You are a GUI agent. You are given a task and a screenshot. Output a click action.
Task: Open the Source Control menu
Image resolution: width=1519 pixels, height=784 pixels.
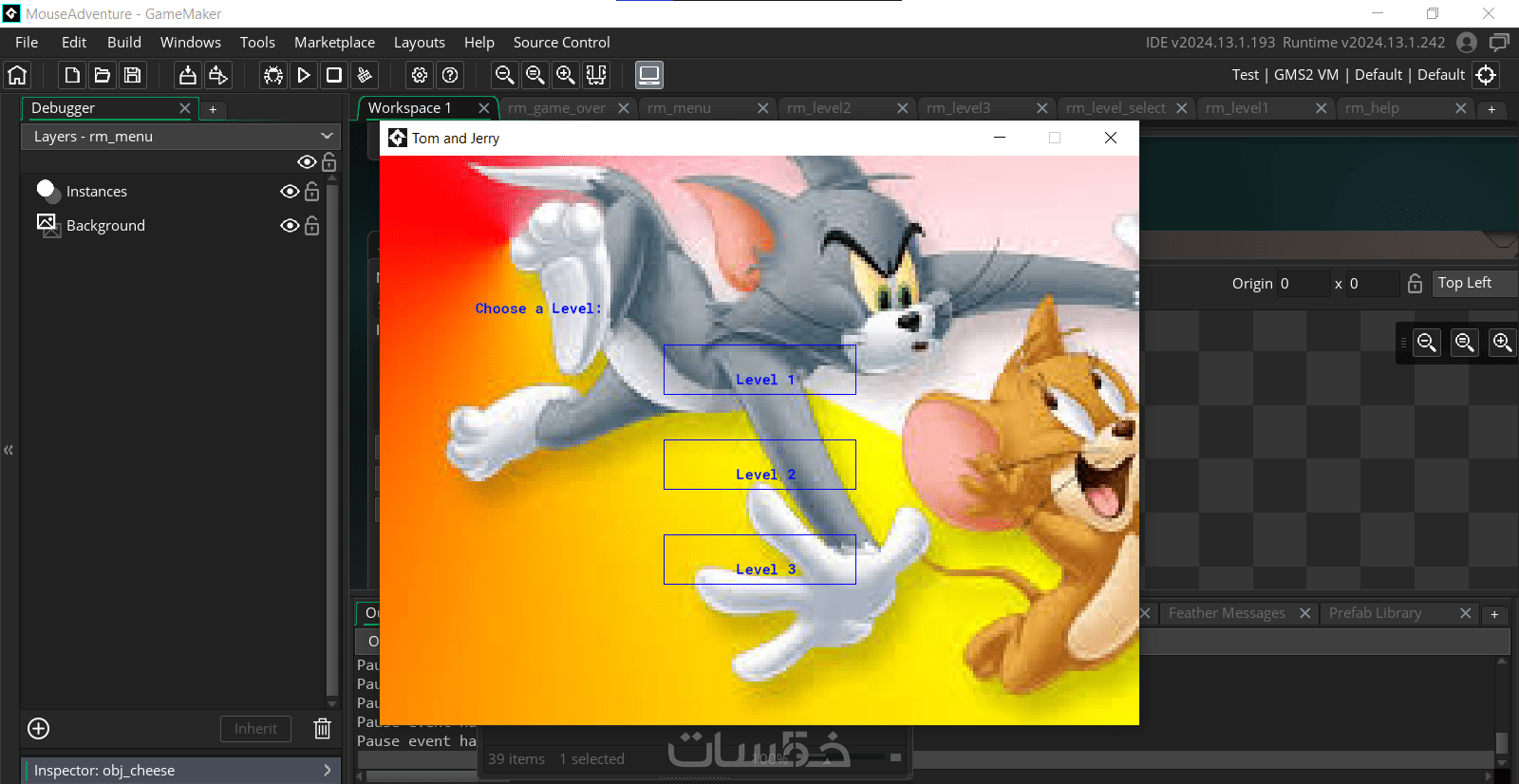(561, 43)
